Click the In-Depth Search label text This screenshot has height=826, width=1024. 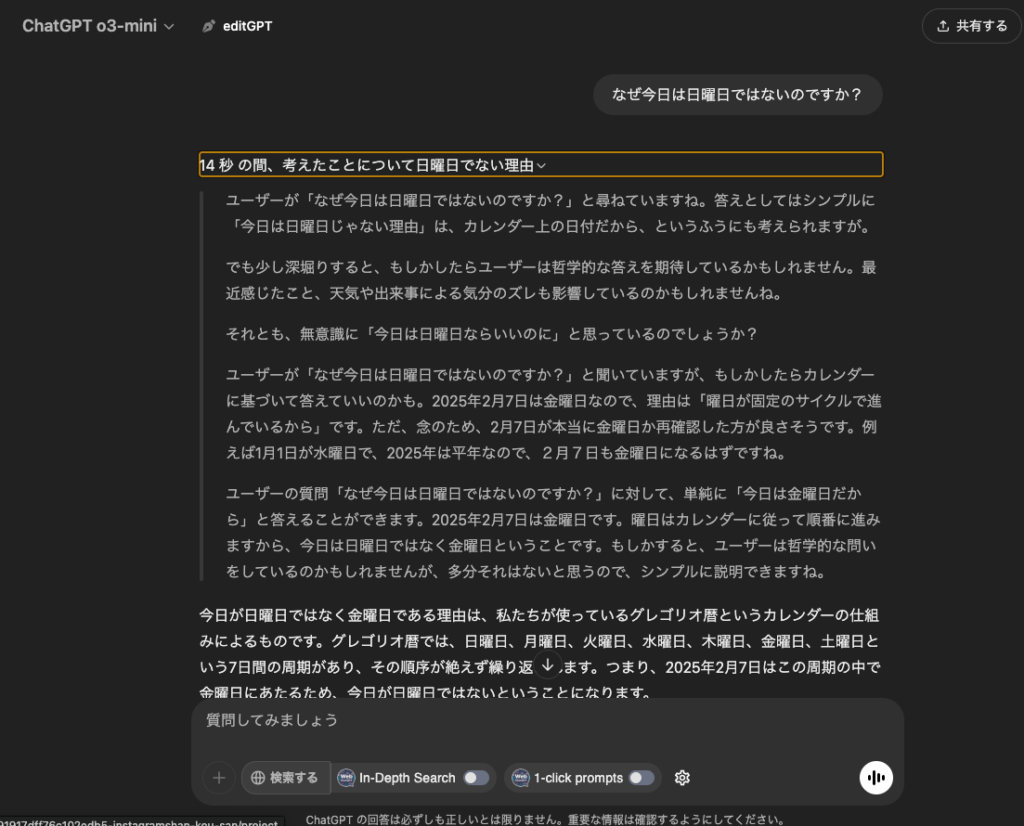coord(407,778)
